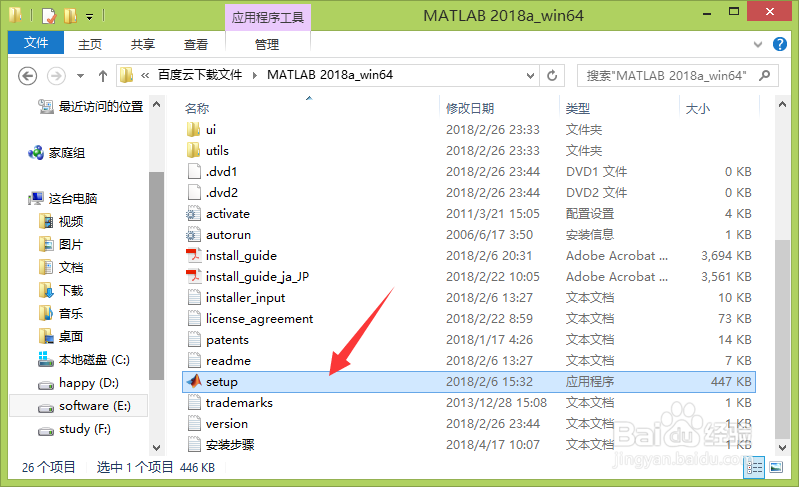This screenshot has height=487, width=799.
Task: Click the setup MATLAB application icon
Action: [194, 381]
